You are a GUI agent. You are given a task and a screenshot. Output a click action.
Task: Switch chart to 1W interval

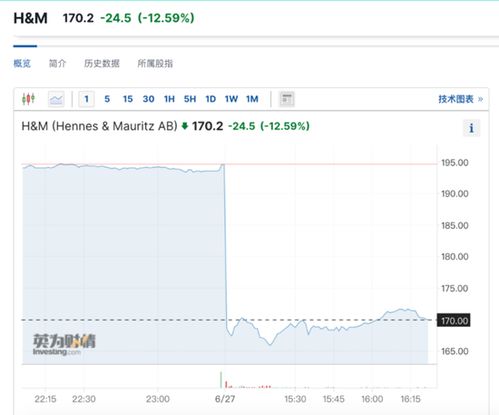tap(231, 99)
